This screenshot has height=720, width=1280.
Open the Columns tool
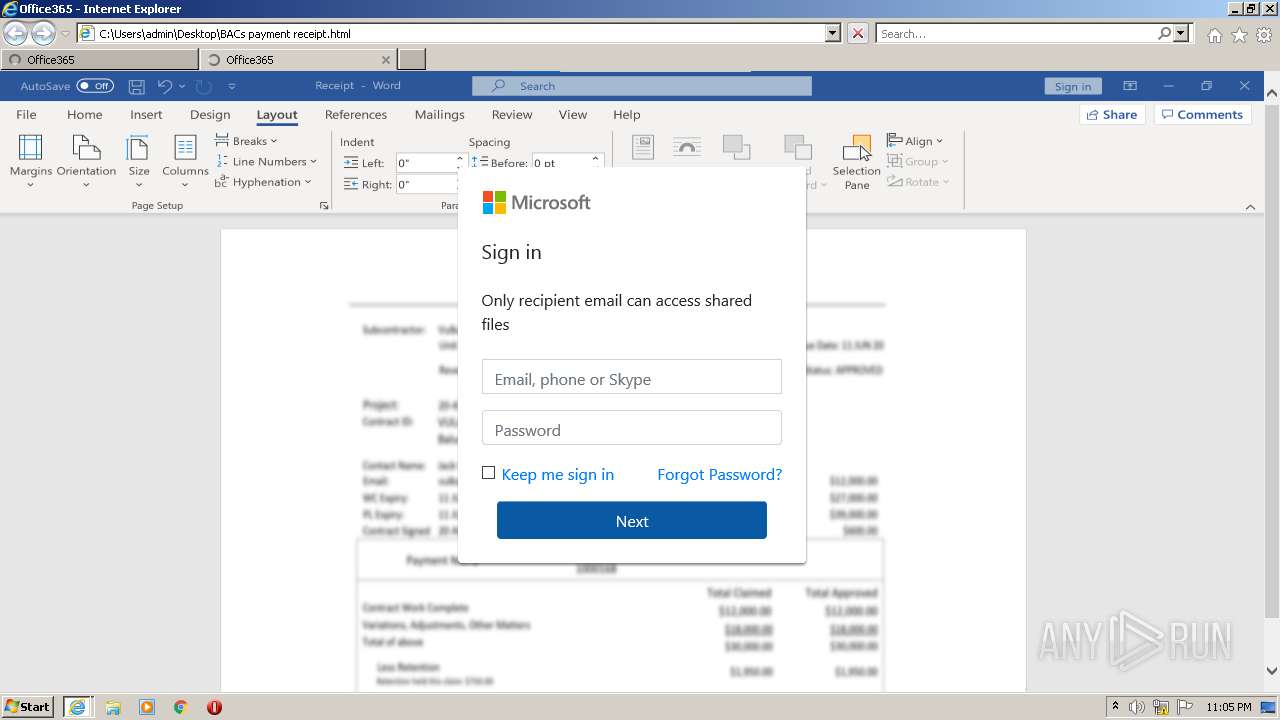pyautogui.click(x=185, y=161)
